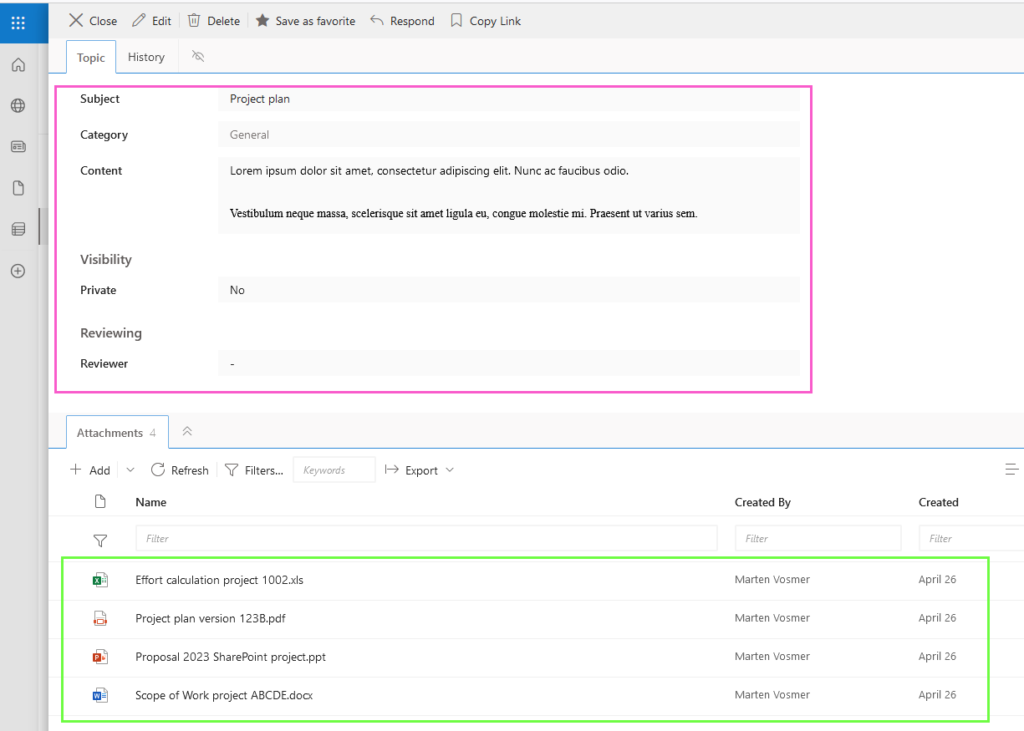This screenshot has width=1024, height=731.
Task: Open the news card icon in the sidebar
Action: 16,146
